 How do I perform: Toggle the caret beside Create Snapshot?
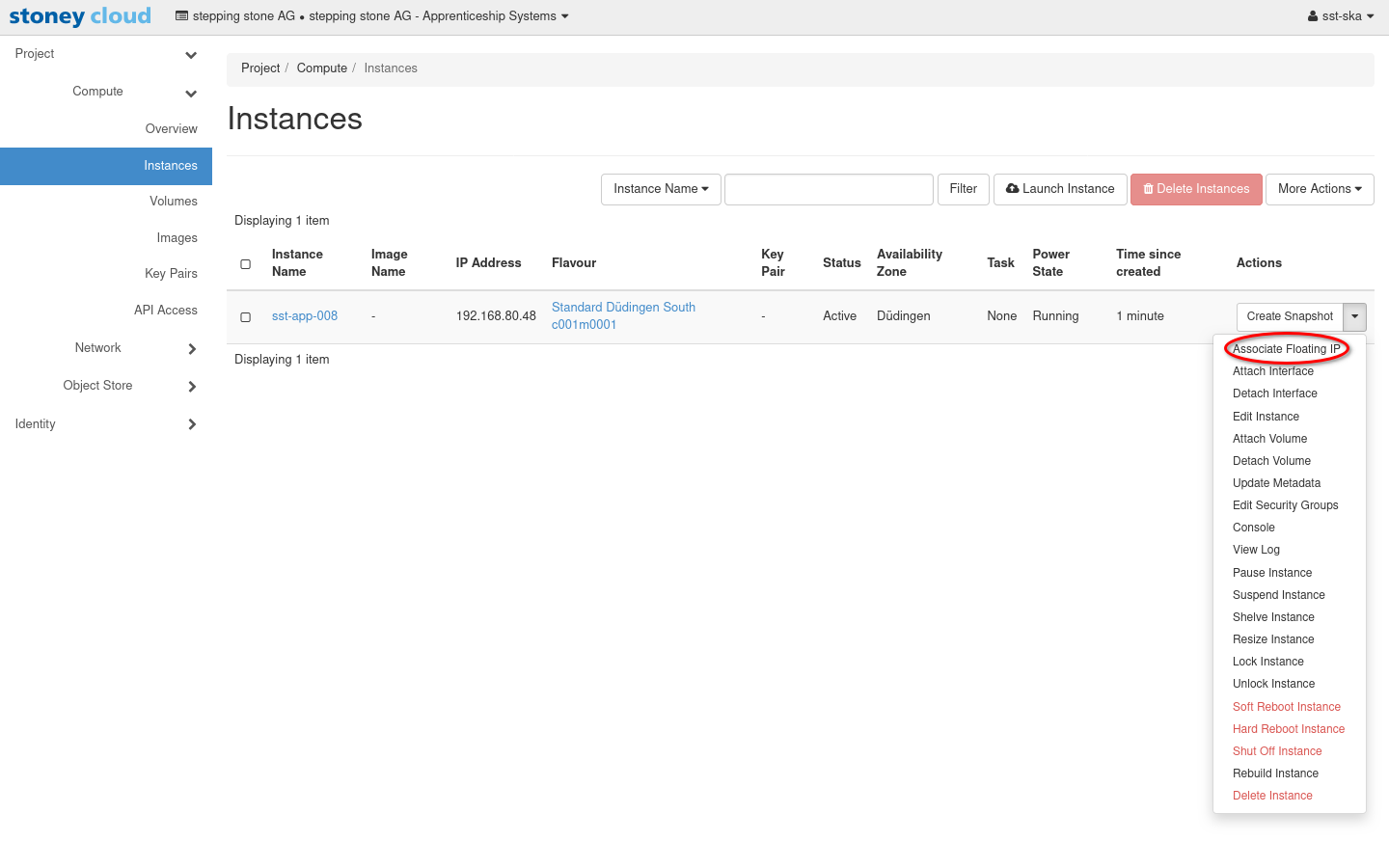[x=1354, y=316]
